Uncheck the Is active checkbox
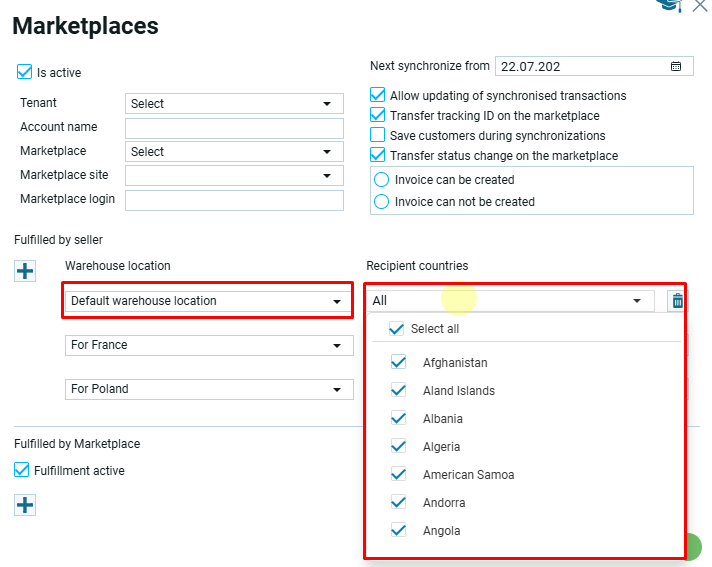Viewport: 712px width, 567px height. 25,72
